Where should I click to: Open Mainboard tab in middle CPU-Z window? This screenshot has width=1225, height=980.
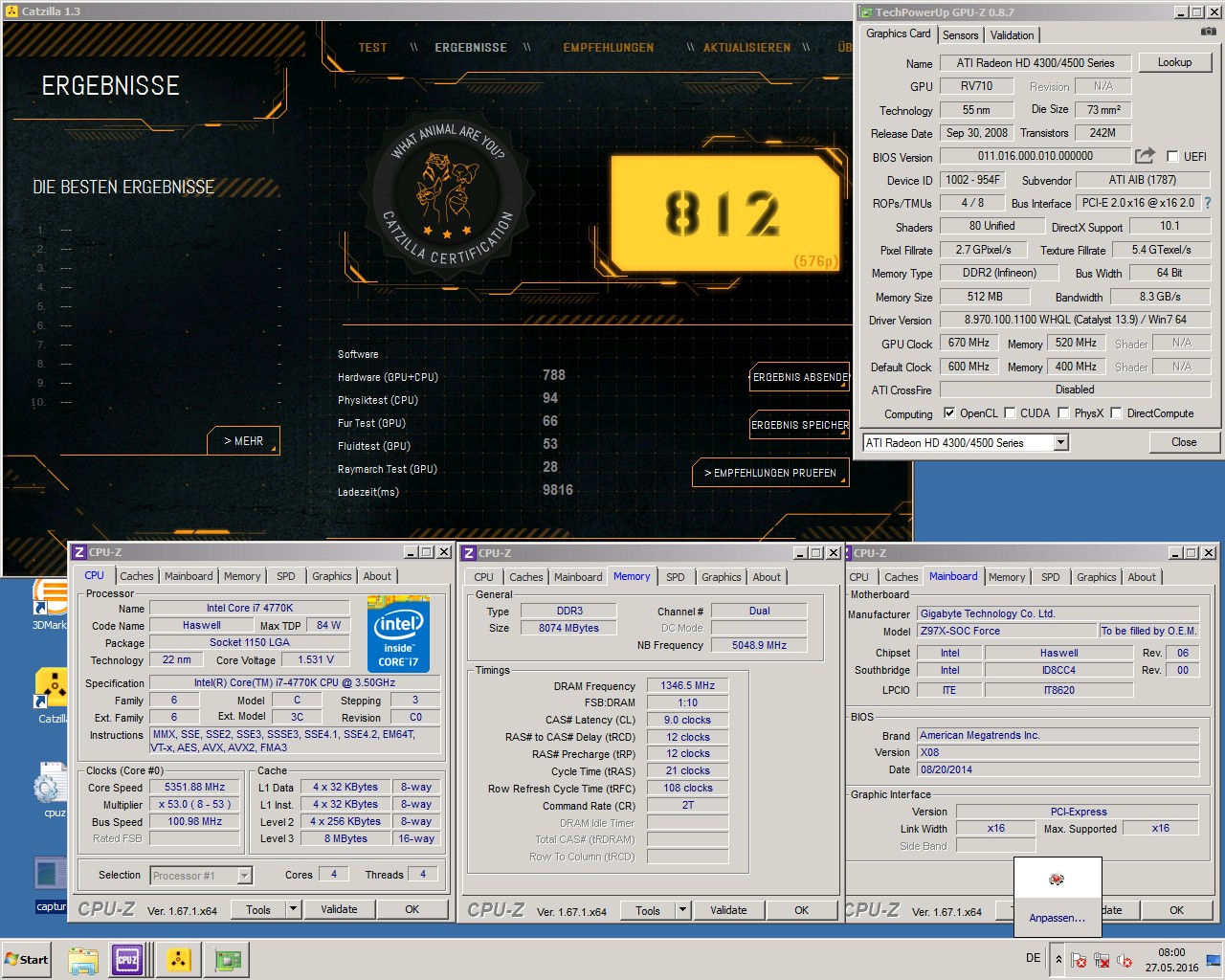click(578, 577)
